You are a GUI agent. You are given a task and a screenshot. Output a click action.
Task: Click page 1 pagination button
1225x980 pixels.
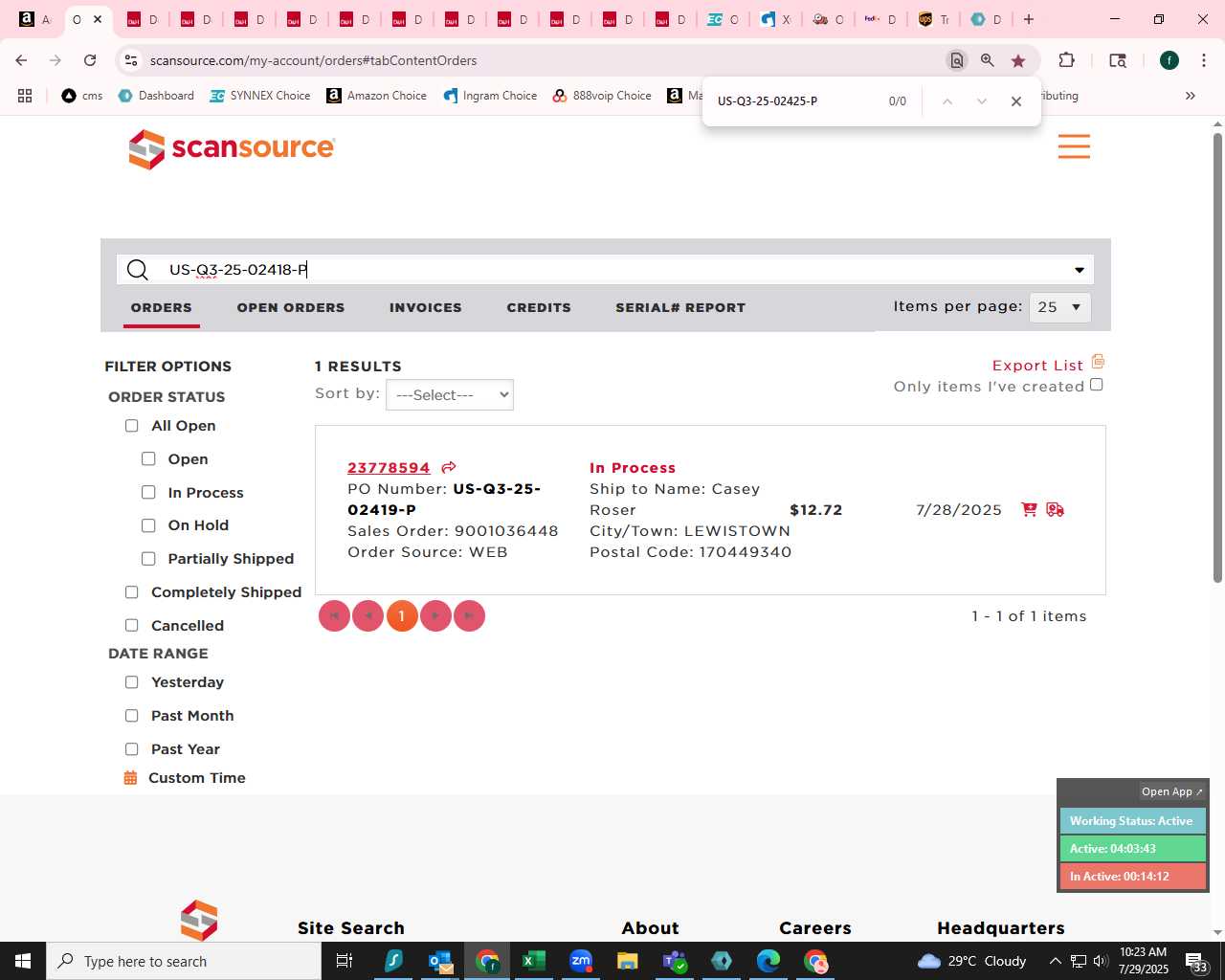coord(402,615)
